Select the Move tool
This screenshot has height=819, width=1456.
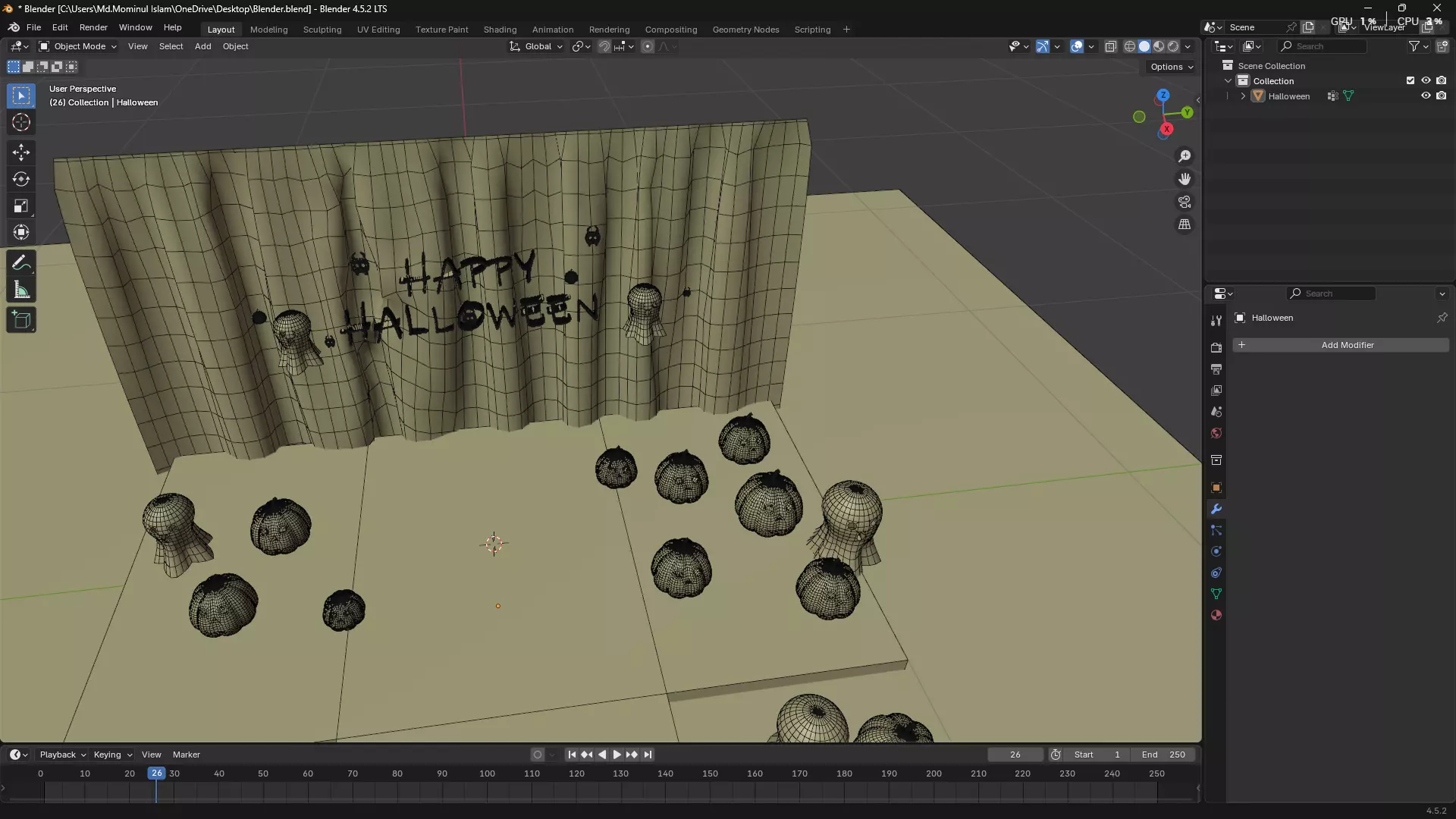tap(21, 152)
